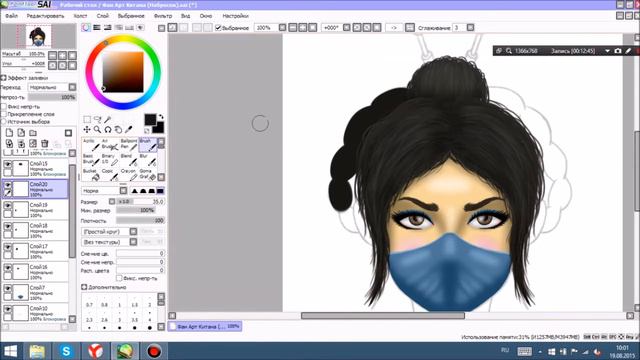Choose the Bucket fill tool
Image resolution: width=640 pixels, height=360 pixels.
point(91,175)
